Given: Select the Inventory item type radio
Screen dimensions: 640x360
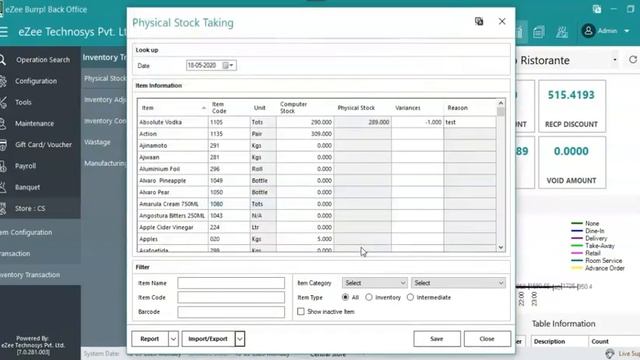Looking at the screenshot, I should [x=369, y=298].
